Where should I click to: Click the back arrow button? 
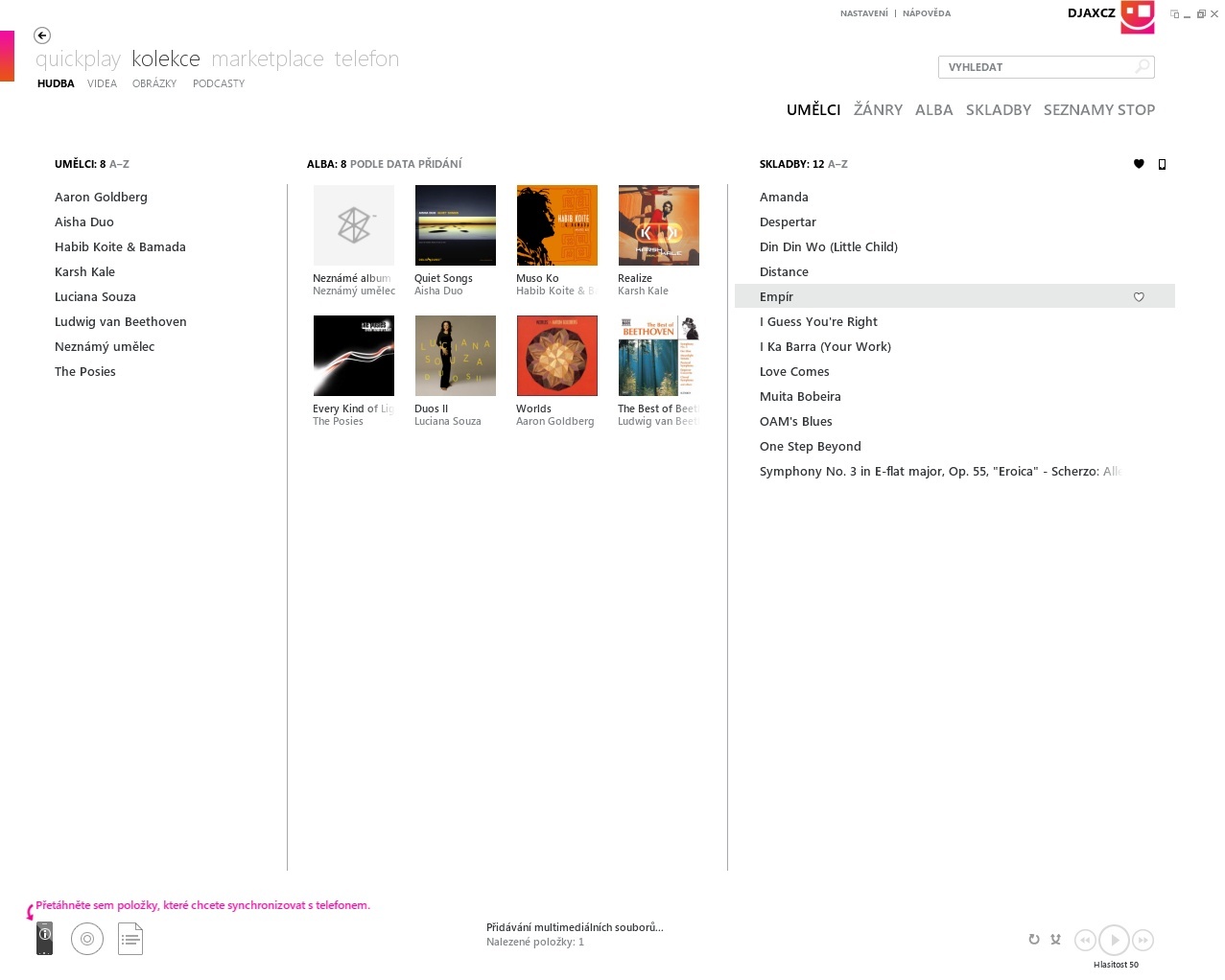point(42,35)
